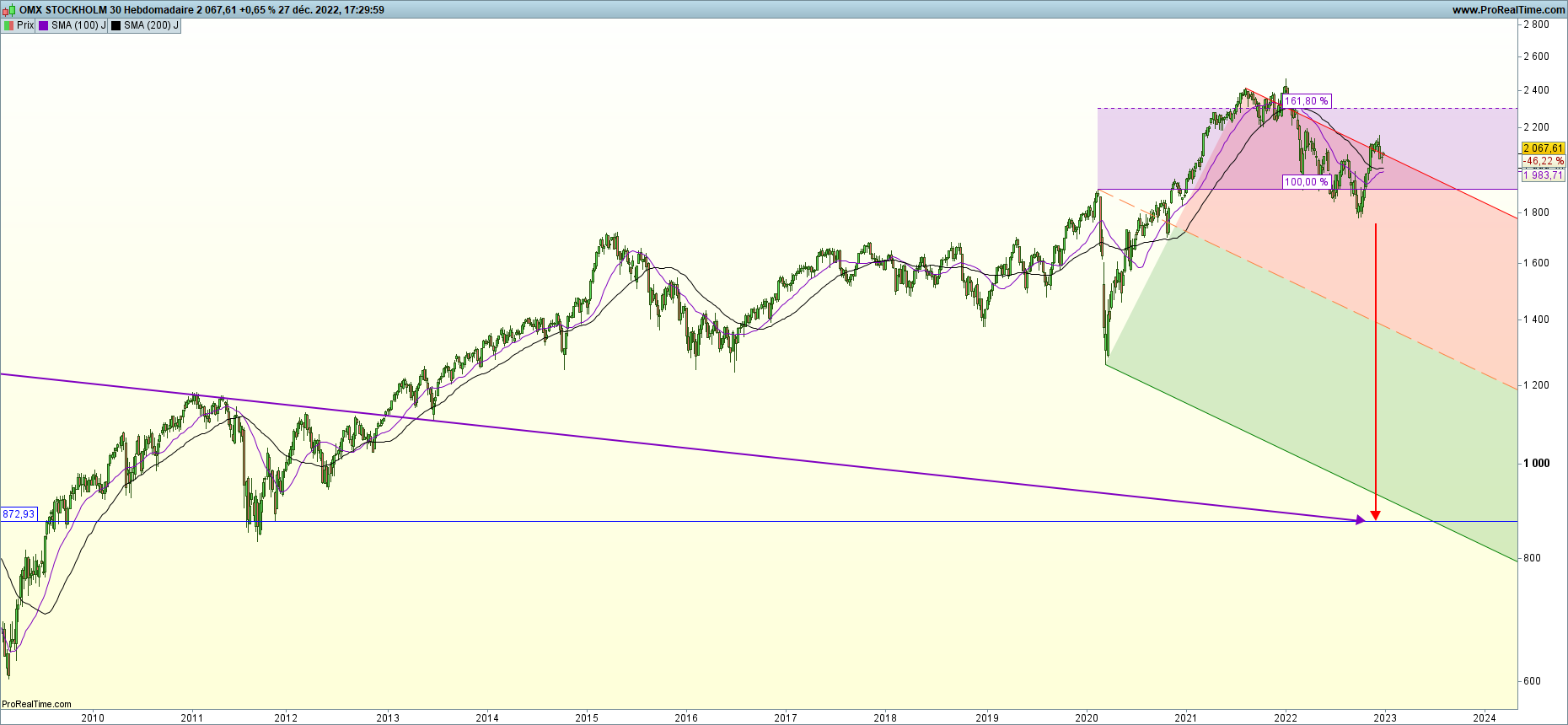Open the Prix indicator settings

(19, 25)
